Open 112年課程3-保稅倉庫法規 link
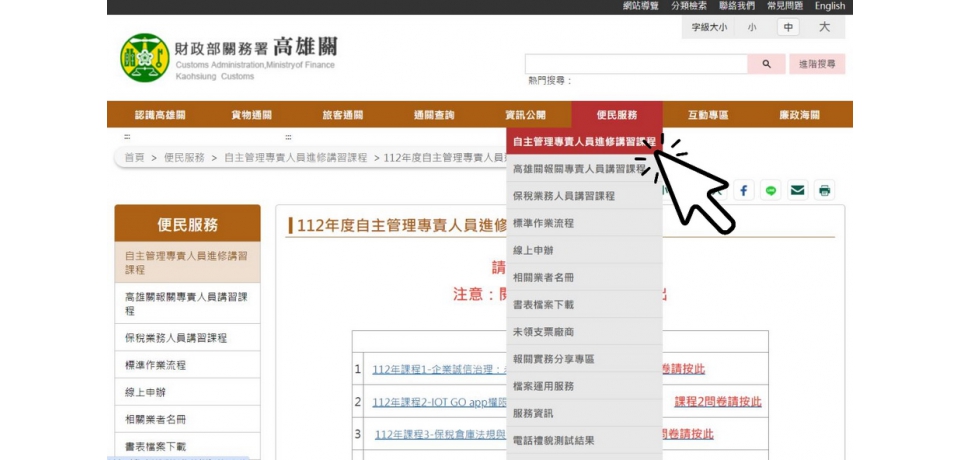The width and height of the screenshot is (960, 460). point(441,434)
